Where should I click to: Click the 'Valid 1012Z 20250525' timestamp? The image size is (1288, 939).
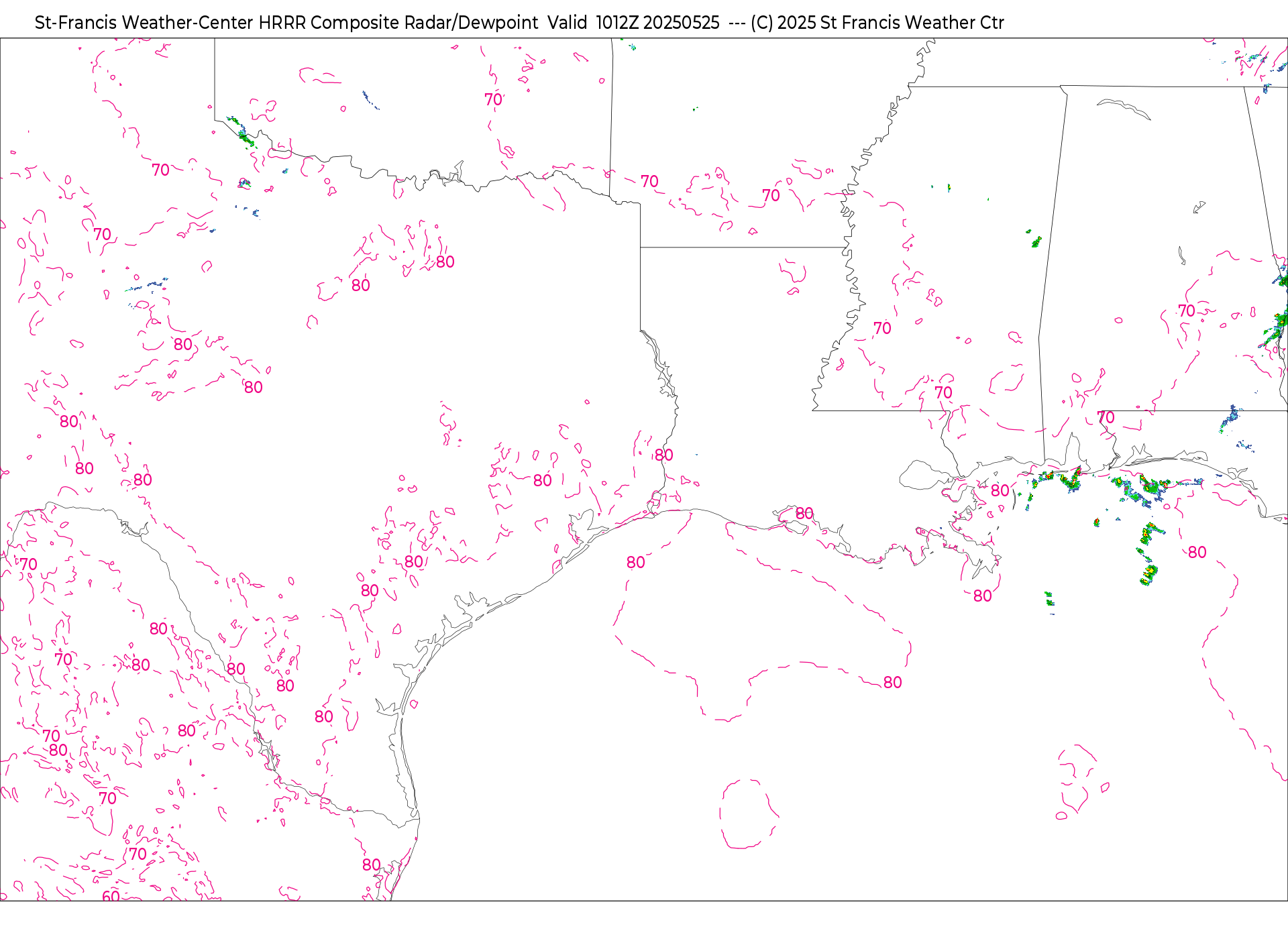[633, 23]
